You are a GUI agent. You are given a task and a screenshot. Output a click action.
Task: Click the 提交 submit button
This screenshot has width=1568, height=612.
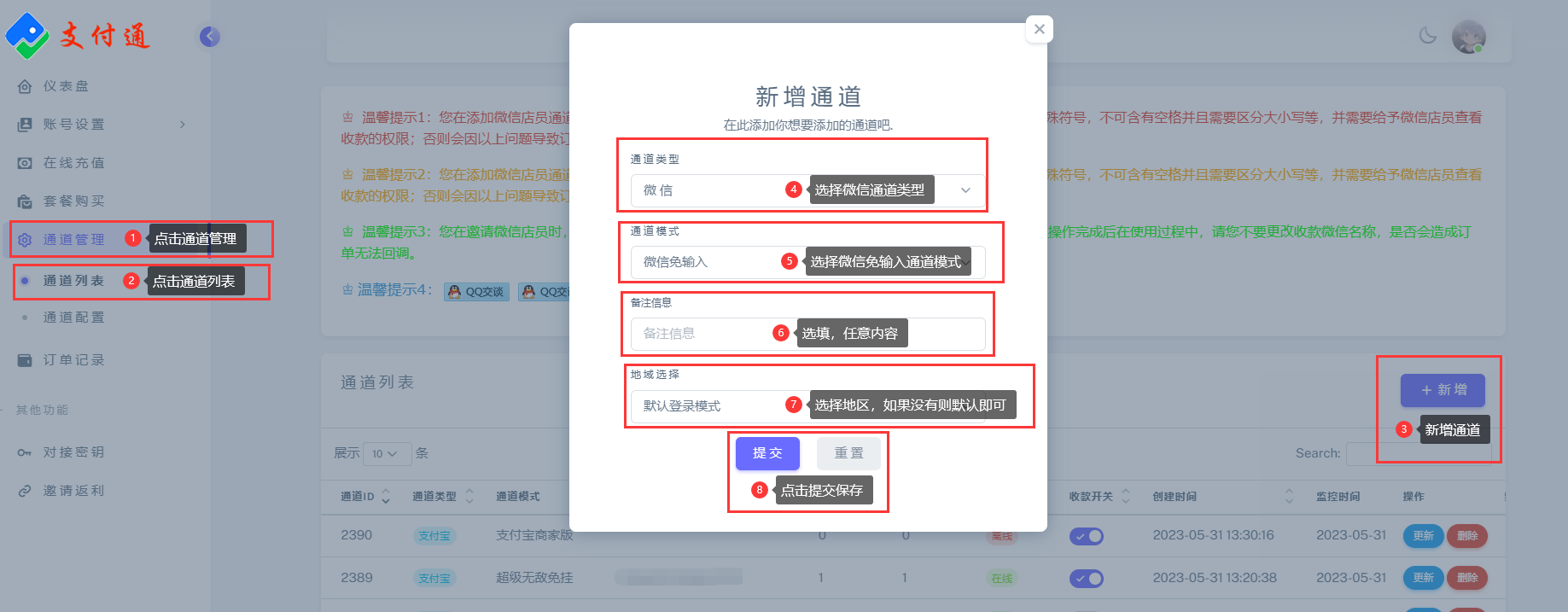click(x=767, y=453)
